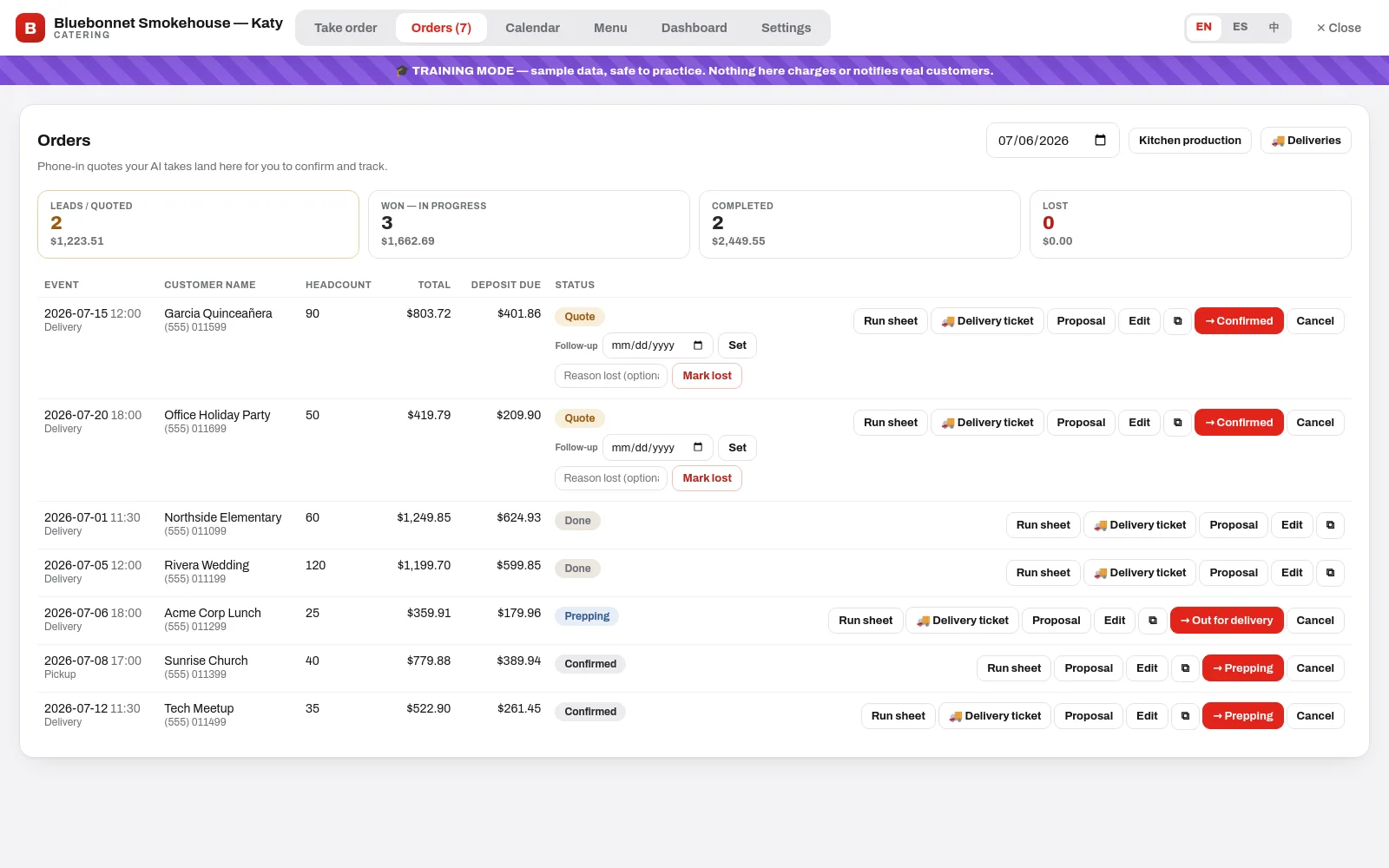
Task: Switch language to ES
Action: pos(1240,27)
